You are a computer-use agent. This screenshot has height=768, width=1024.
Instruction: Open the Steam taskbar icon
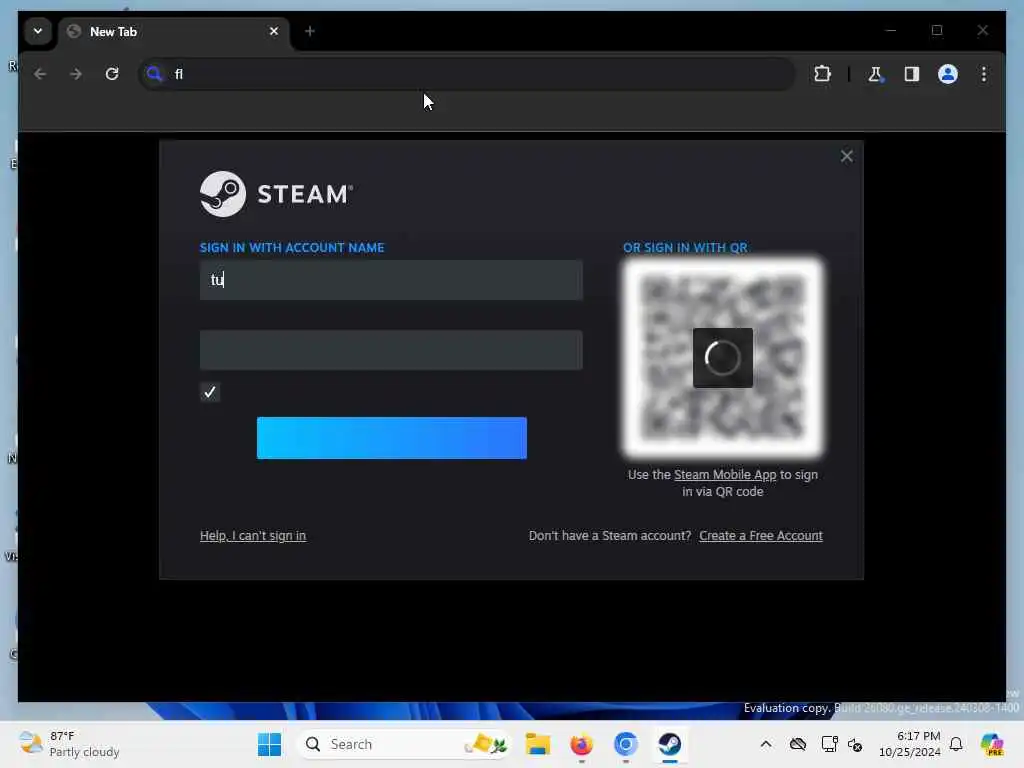pyautogui.click(x=669, y=744)
